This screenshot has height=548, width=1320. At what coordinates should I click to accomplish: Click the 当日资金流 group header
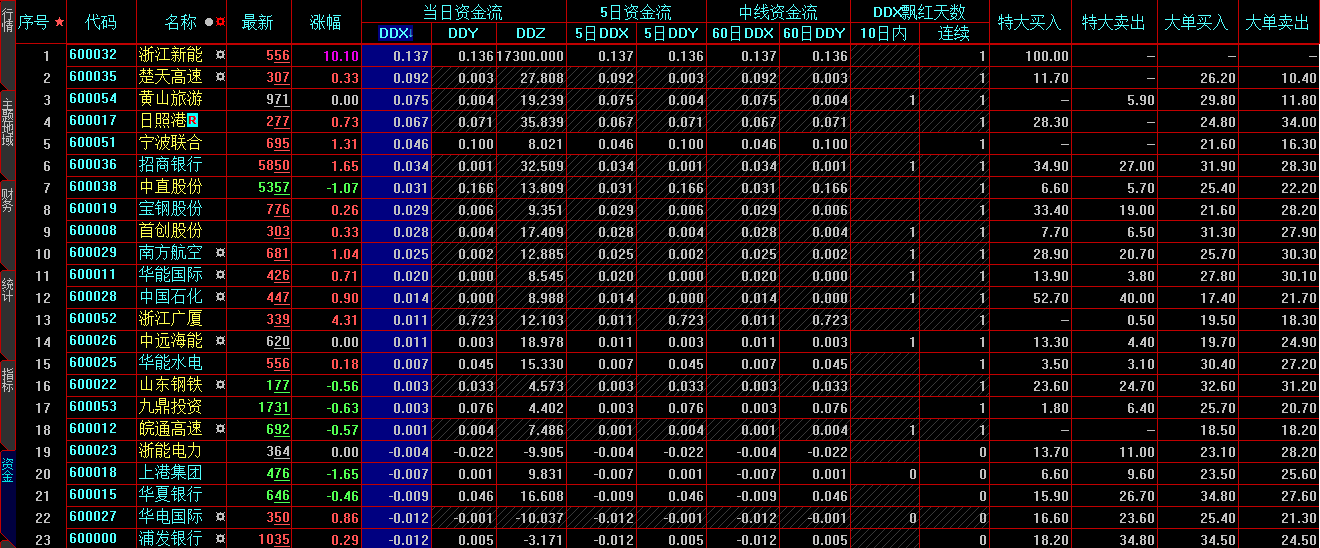(x=463, y=12)
